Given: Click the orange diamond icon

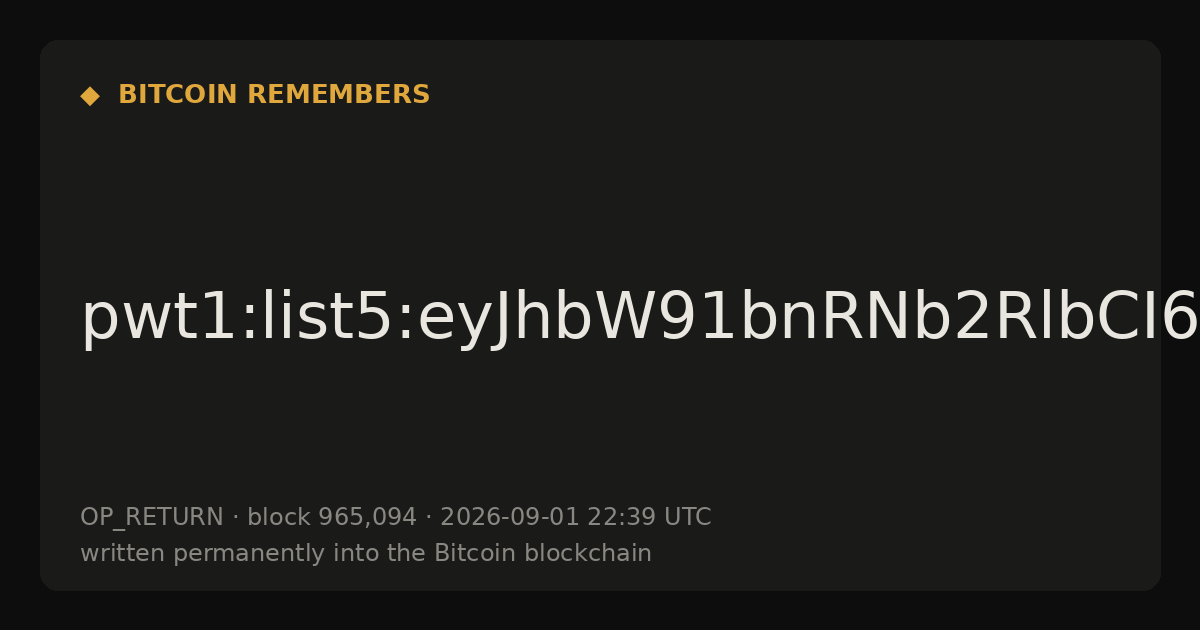Looking at the screenshot, I should [90, 96].
